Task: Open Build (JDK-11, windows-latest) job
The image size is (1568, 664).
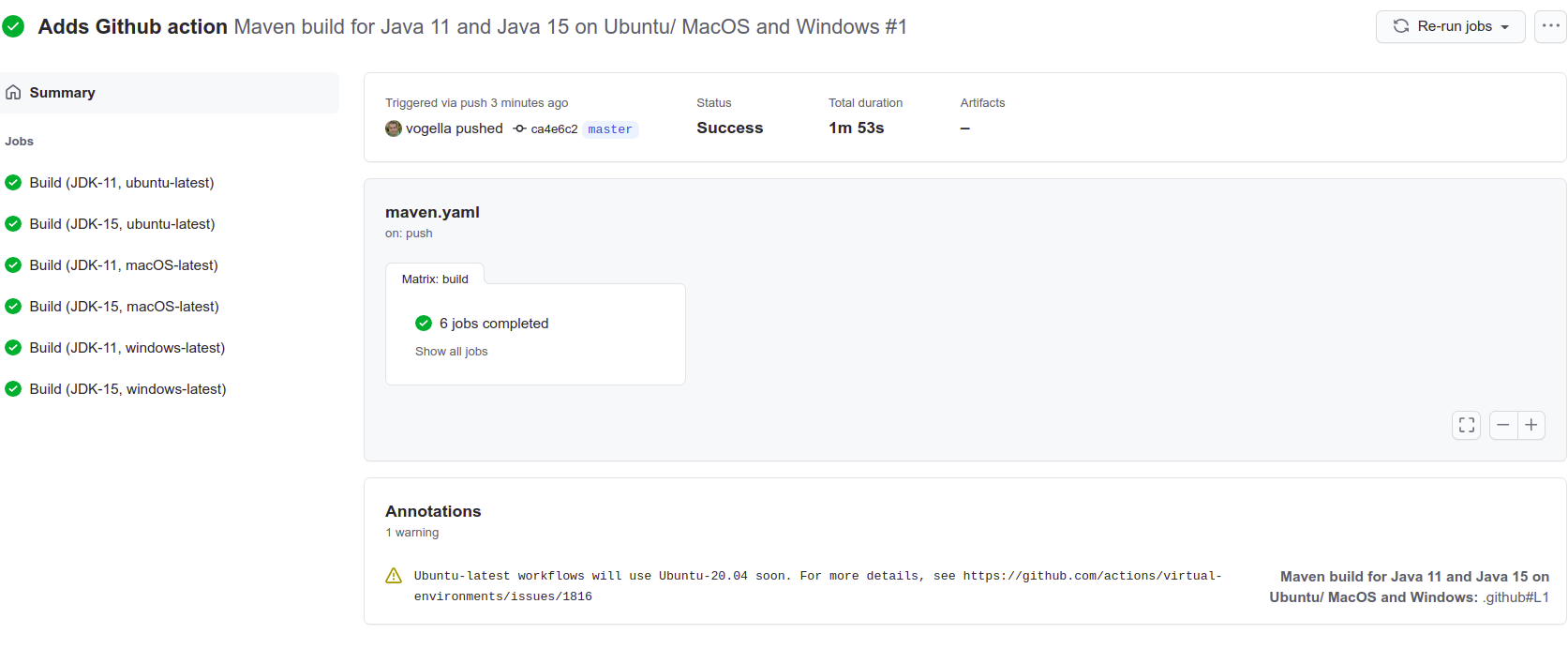Action: click(x=127, y=347)
